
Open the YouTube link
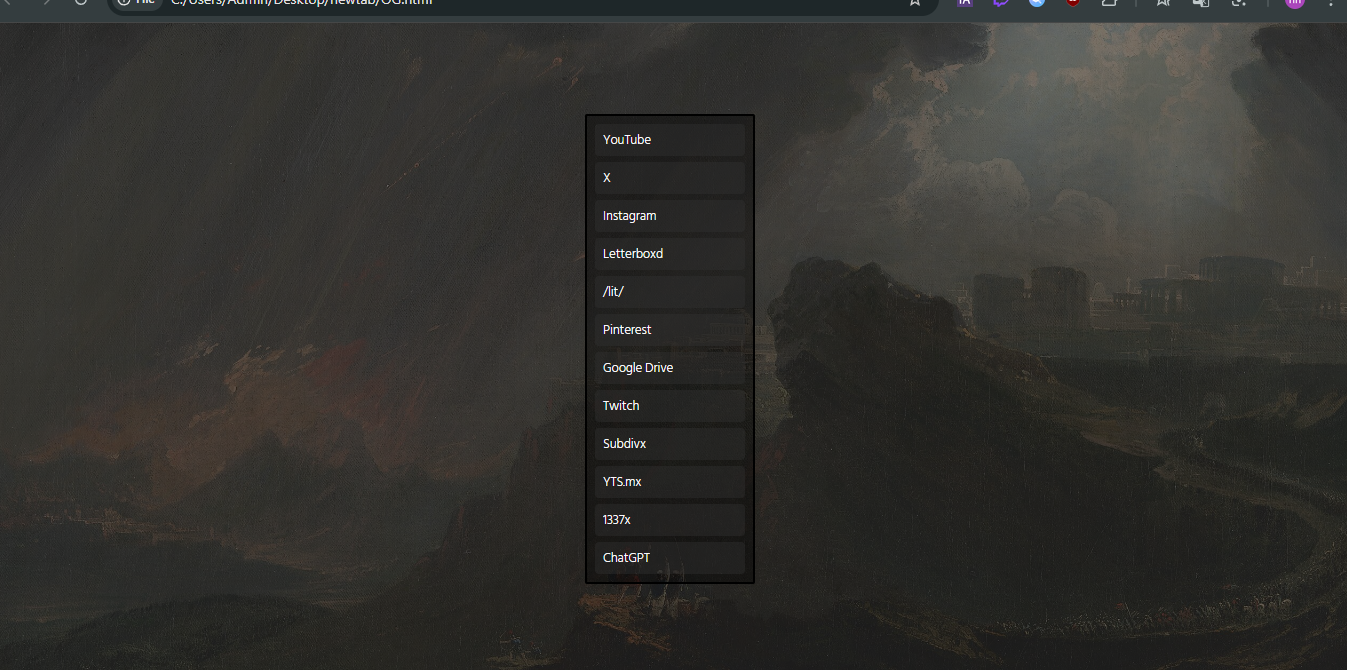[x=670, y=140]
